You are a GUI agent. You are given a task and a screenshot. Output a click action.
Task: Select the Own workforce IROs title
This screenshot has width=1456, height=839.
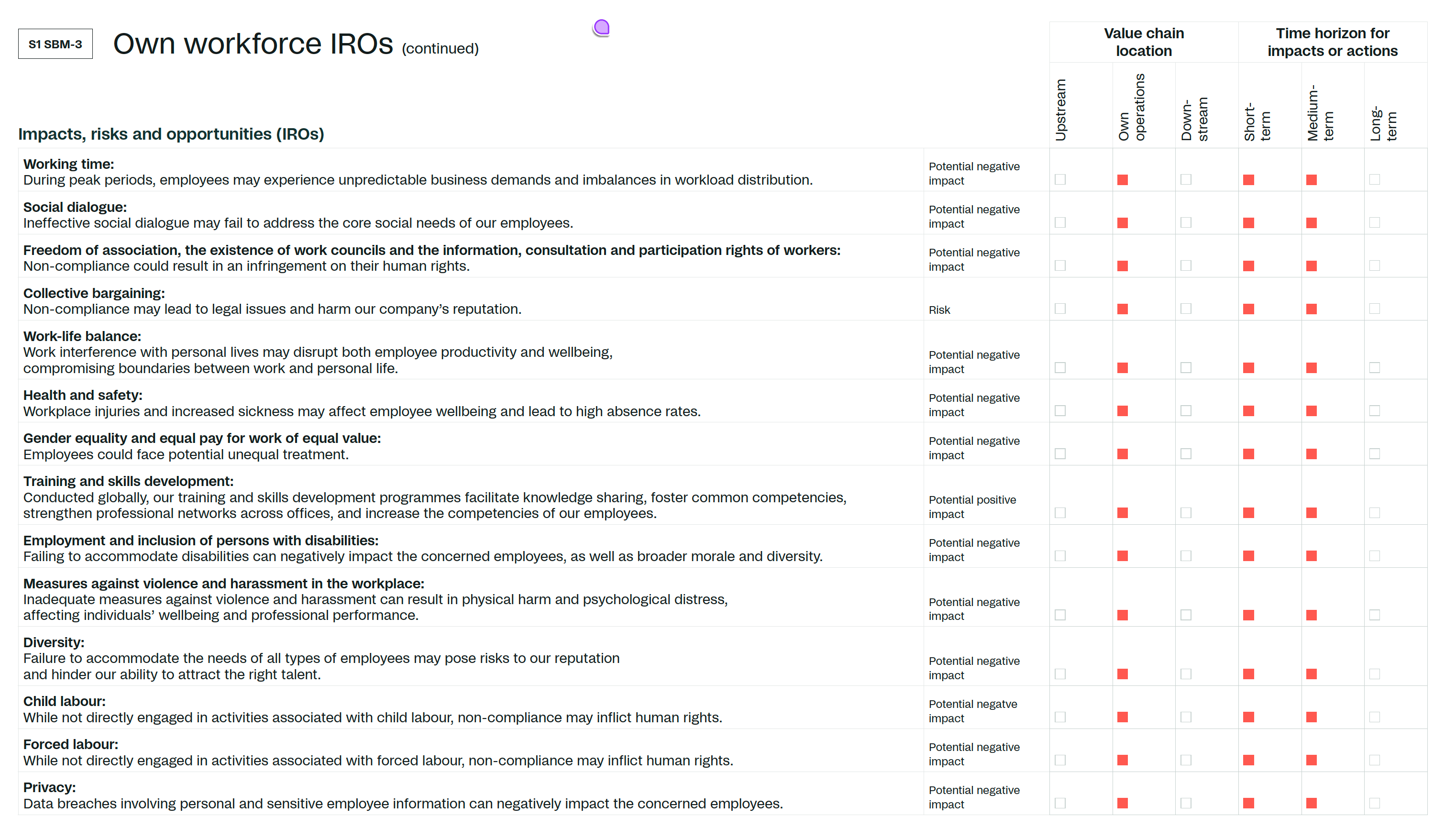[x=253, y=44]
